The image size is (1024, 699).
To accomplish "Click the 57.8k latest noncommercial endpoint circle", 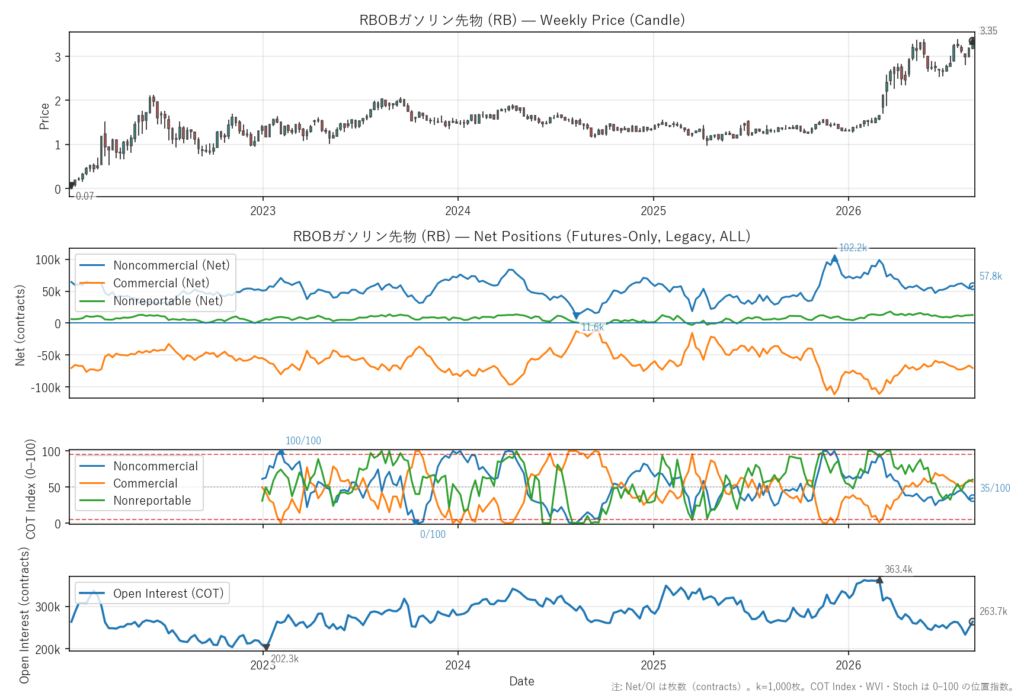I will click(x=972, y=286).
